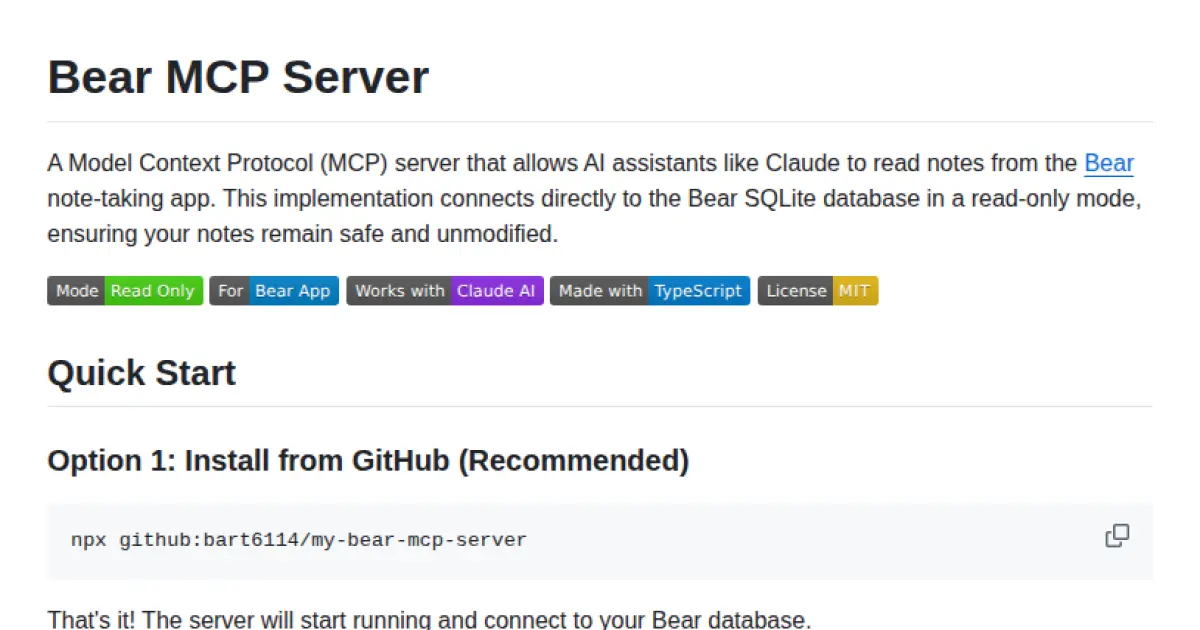
Task: Click the Mode label on the badge
Action: click(x=76, y=291)
